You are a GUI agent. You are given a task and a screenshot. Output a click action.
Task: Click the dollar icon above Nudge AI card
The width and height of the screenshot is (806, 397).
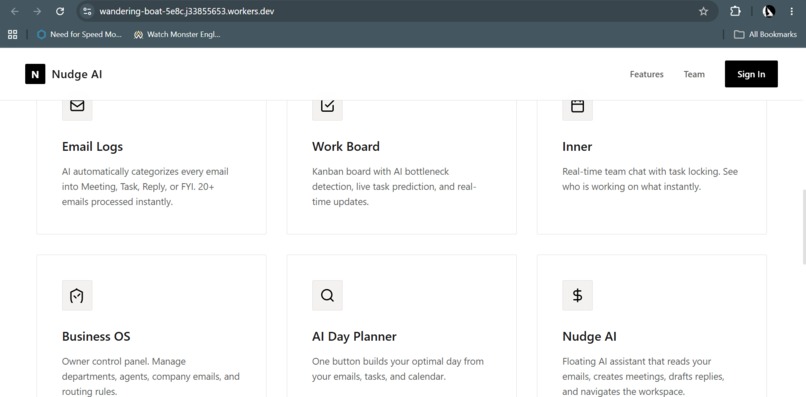pyautogui.click(x=577, y=295)
